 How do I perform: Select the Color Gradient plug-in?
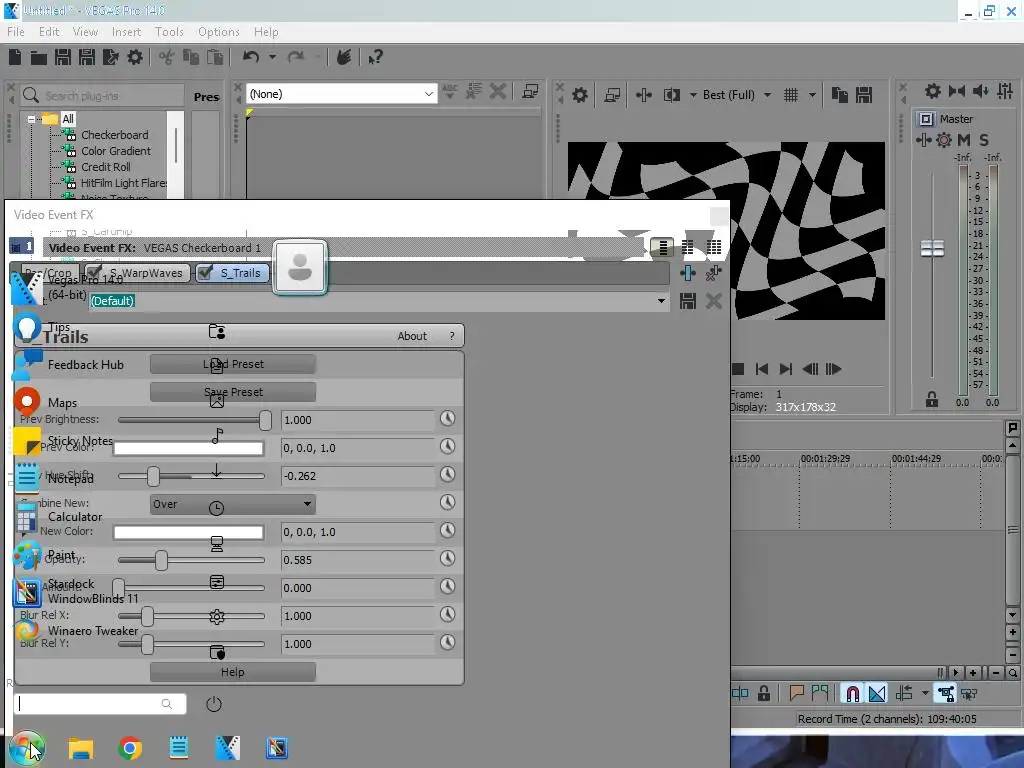pyautogui.click(x=116, y=151)
